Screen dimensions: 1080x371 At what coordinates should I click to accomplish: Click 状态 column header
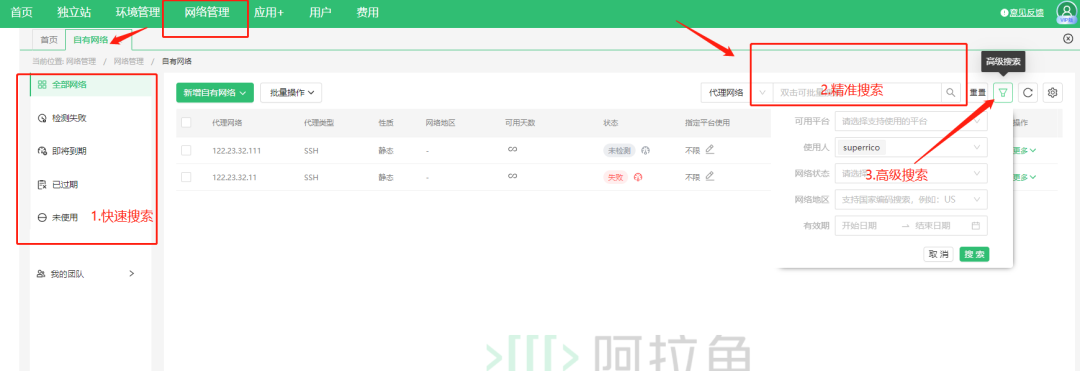pos(610,123)
